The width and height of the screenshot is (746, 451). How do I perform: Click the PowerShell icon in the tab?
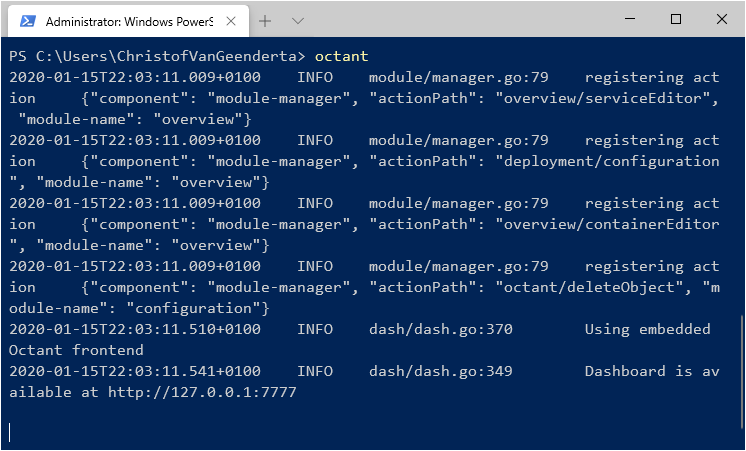(x=28, y=21)
